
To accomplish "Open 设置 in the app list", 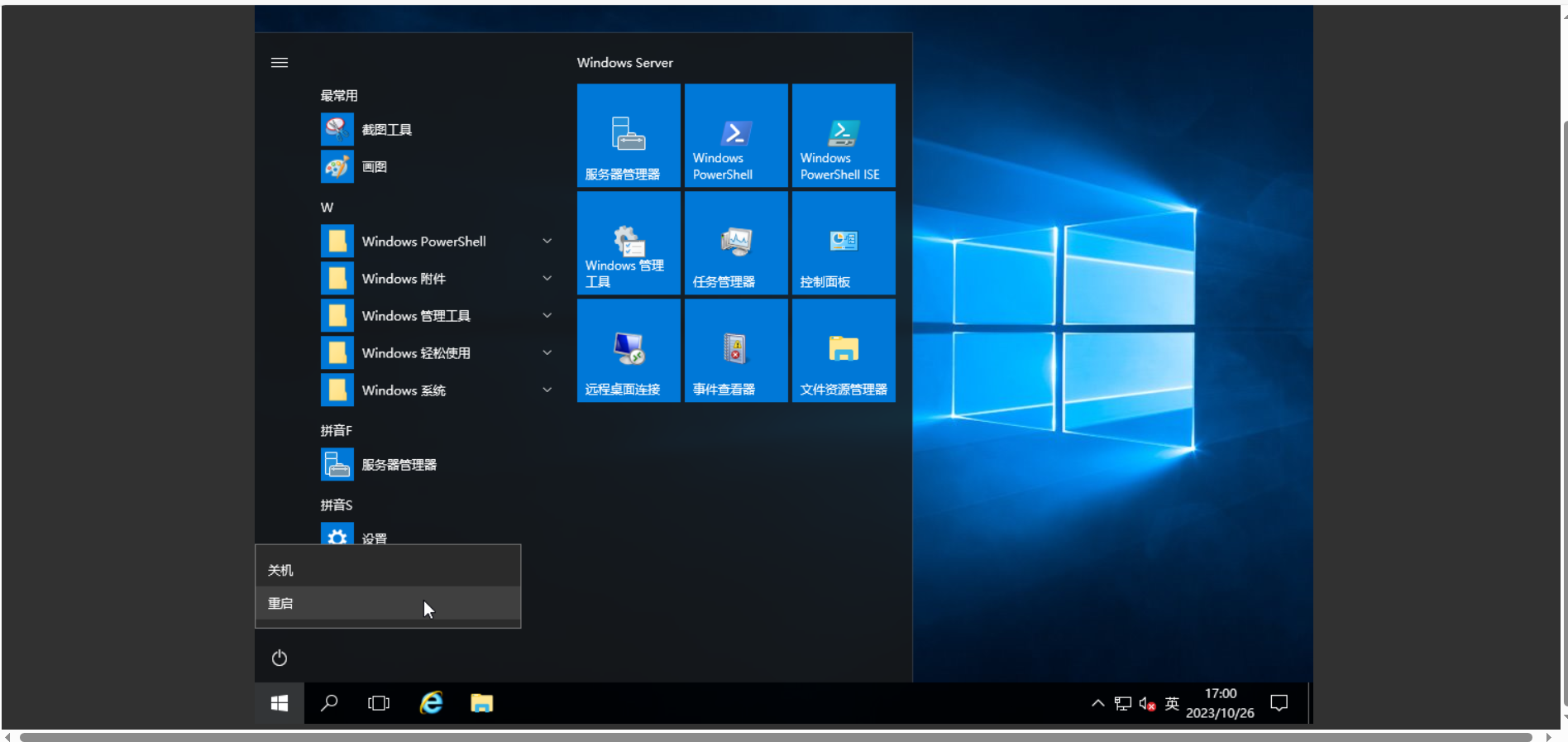I will point(437,535).
